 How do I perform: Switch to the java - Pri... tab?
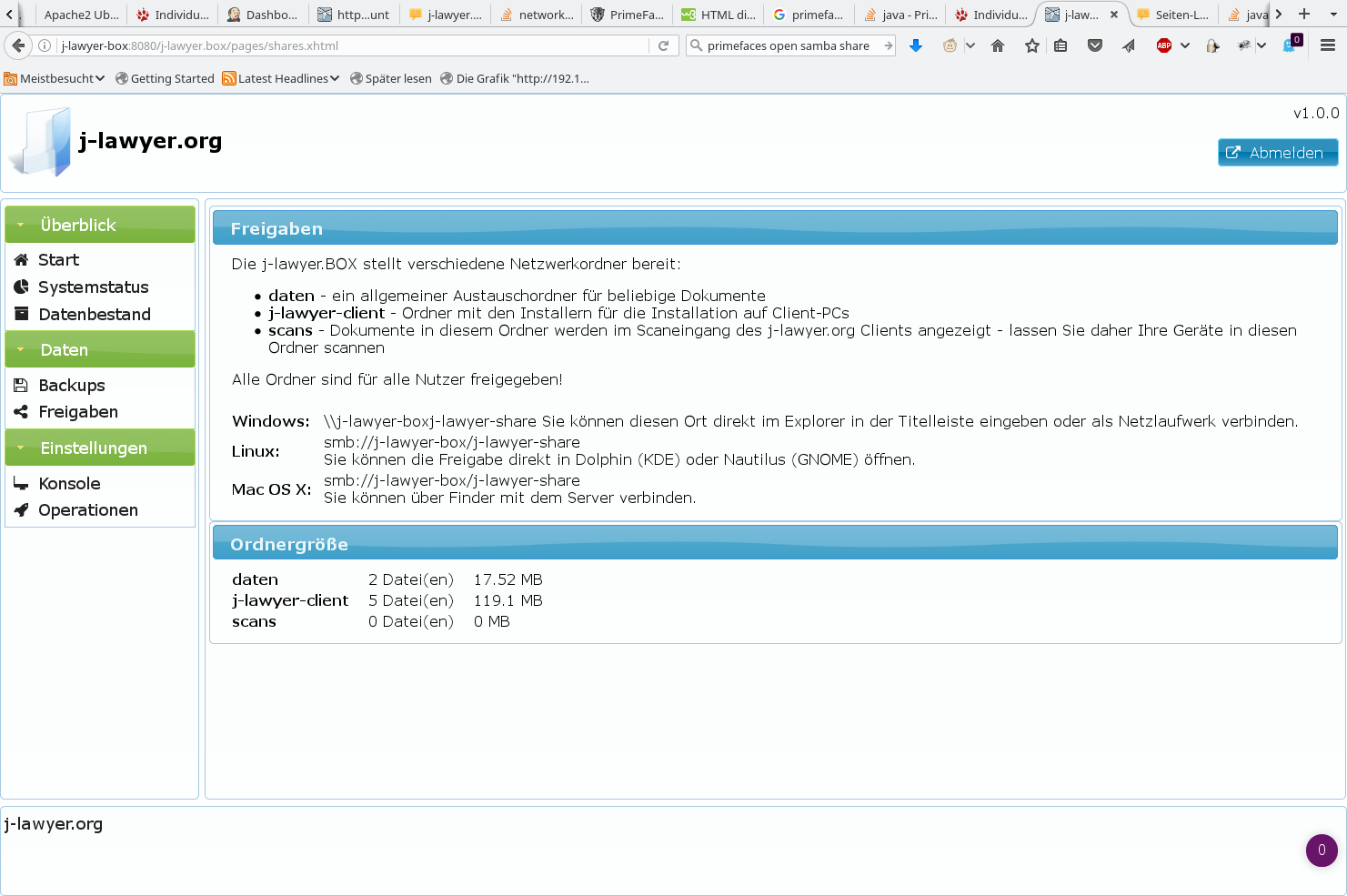pyautogui.click(x=900, y=15)
